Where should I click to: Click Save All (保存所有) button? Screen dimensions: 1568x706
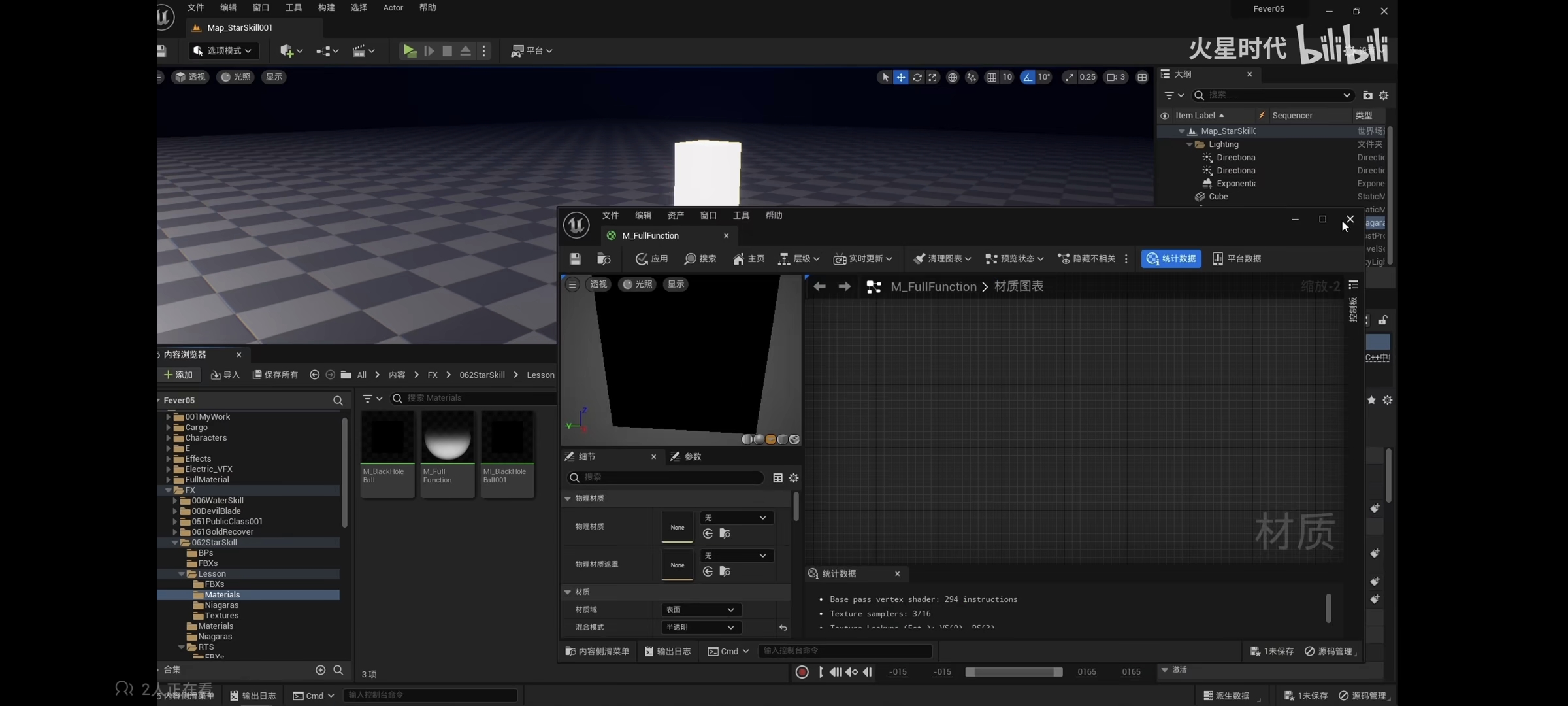click(276, 375)
